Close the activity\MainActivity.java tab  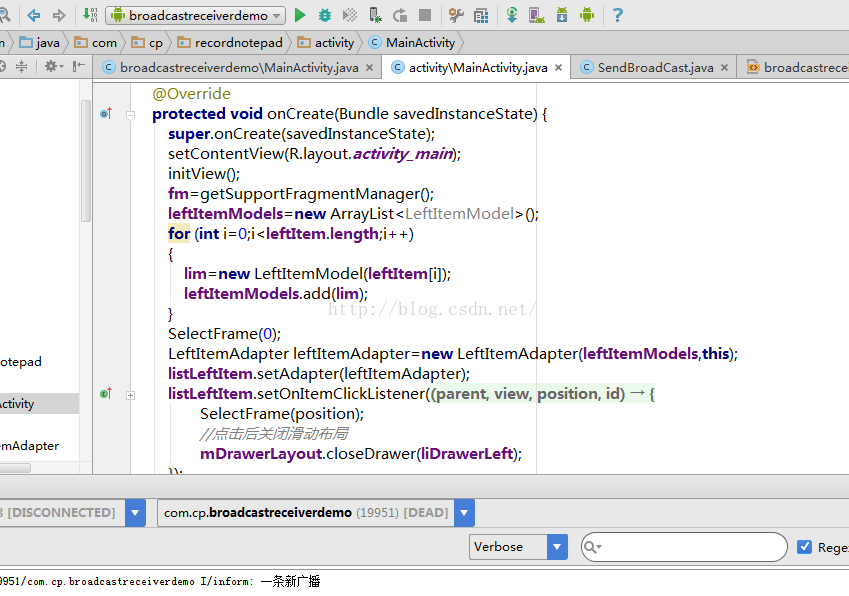pos(558,68)
